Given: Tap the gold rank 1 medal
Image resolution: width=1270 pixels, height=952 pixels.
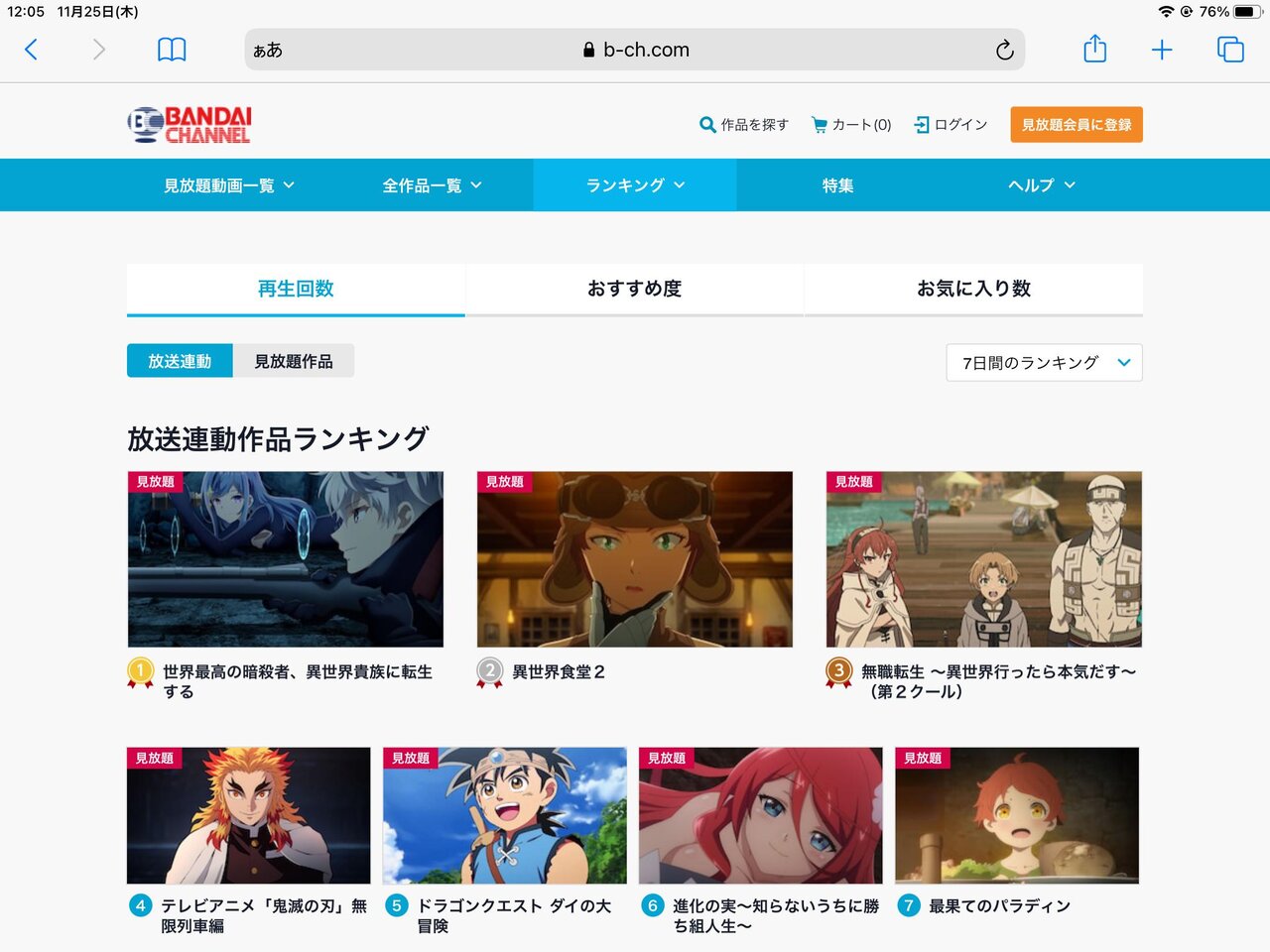Looking at the screenshot, I should [140, 673].
